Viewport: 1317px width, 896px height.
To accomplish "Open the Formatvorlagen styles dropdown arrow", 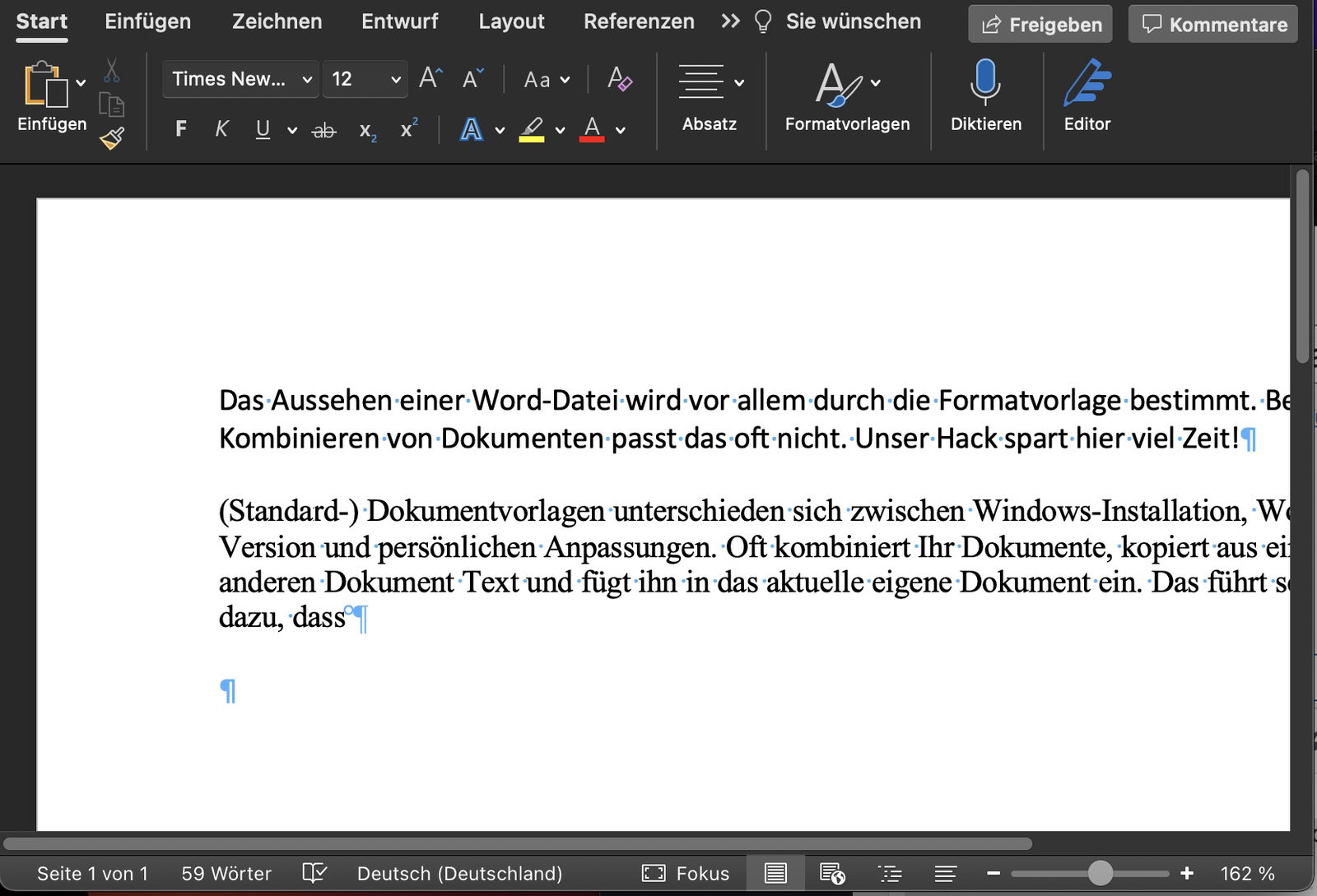I will click(876, 82).
